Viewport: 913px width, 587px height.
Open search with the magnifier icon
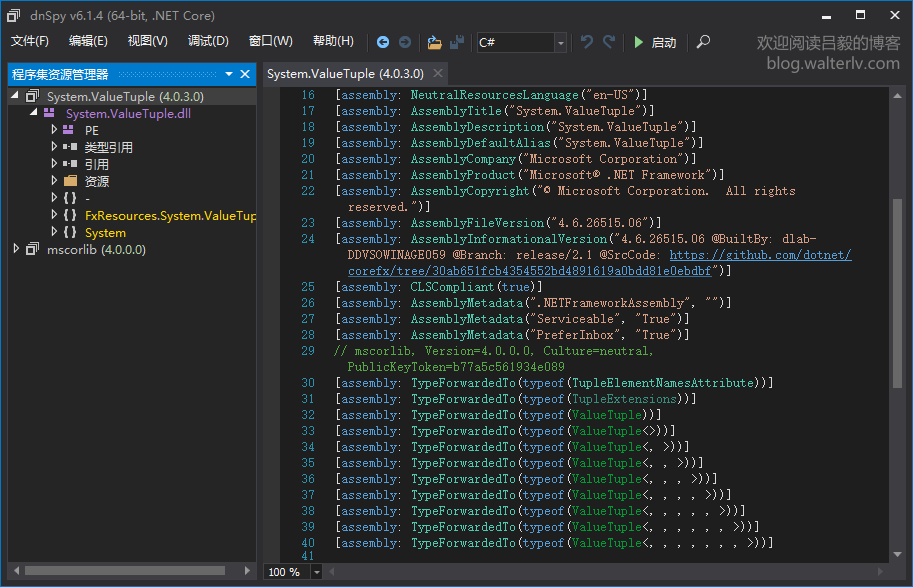(703, 42)
